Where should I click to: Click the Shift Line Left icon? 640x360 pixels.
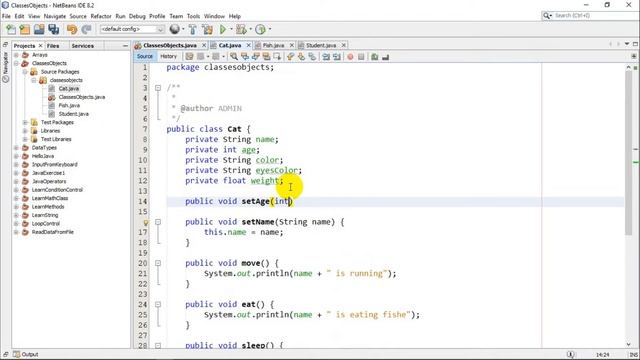point(326,57)
